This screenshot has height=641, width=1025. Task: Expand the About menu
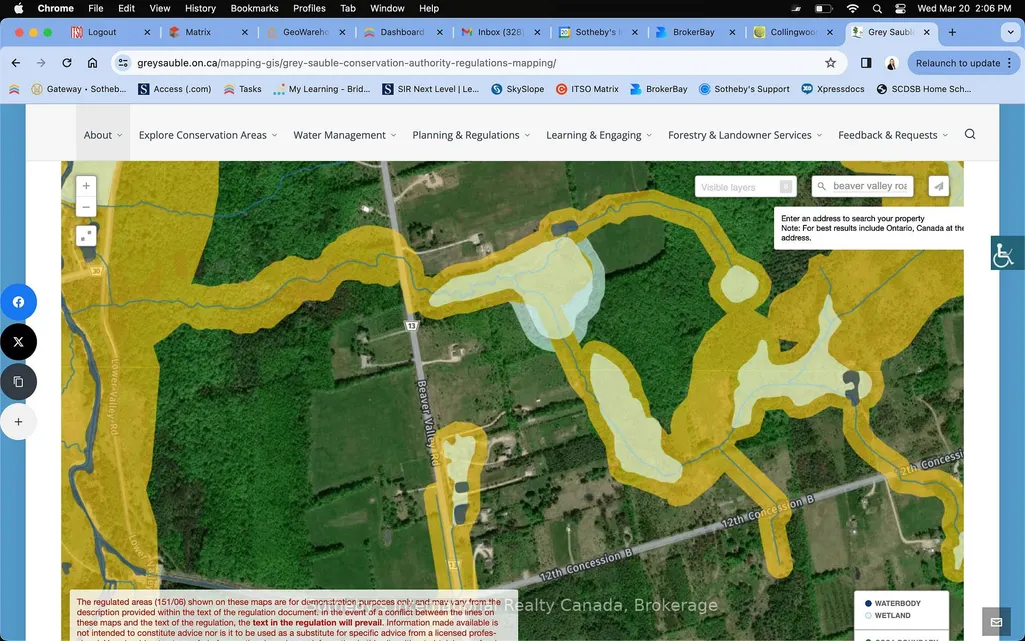pyautogui.click(x=103, y=135)
